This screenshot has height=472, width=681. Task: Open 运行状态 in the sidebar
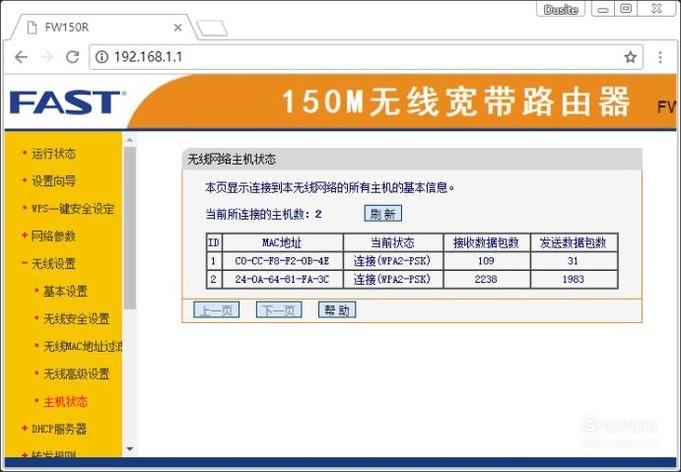[x=53, y=153]
